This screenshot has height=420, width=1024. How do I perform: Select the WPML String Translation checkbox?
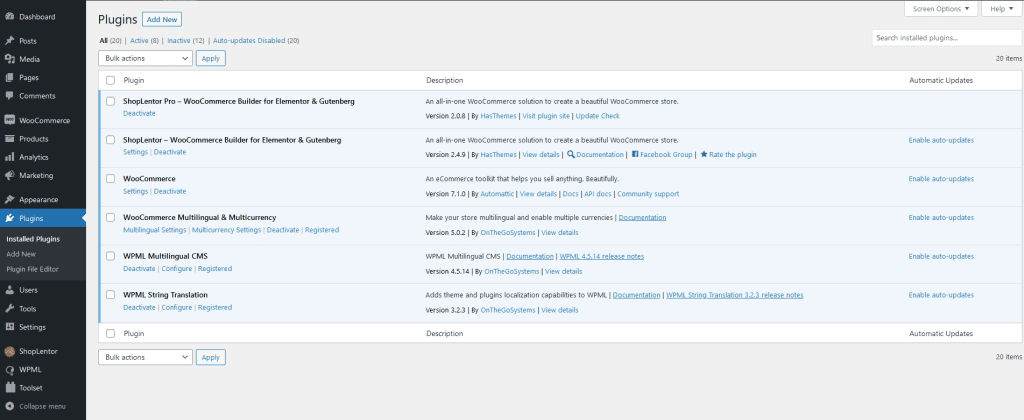click(x=110, y=295)
